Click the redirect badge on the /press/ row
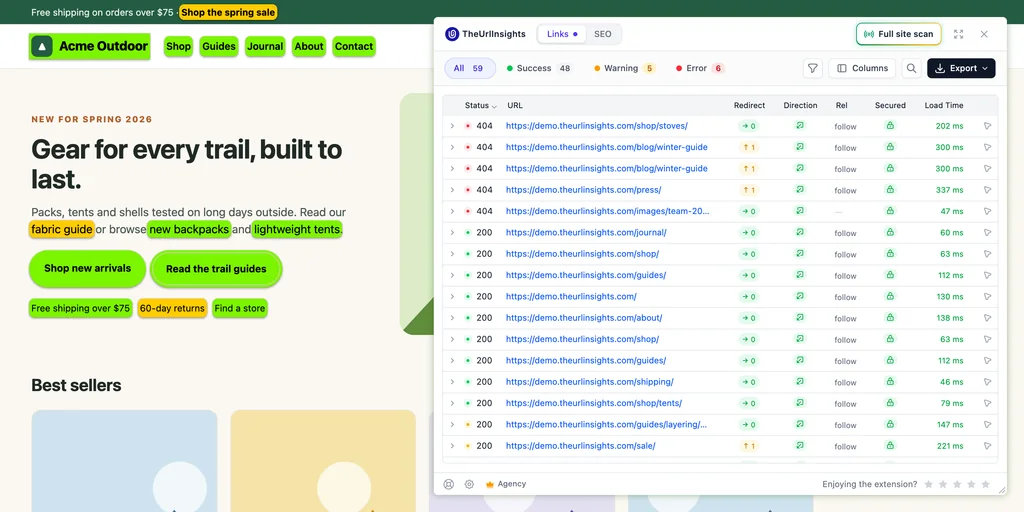Screen dimensions: 1024x512 pyautogui.click(x=748, y=190)
